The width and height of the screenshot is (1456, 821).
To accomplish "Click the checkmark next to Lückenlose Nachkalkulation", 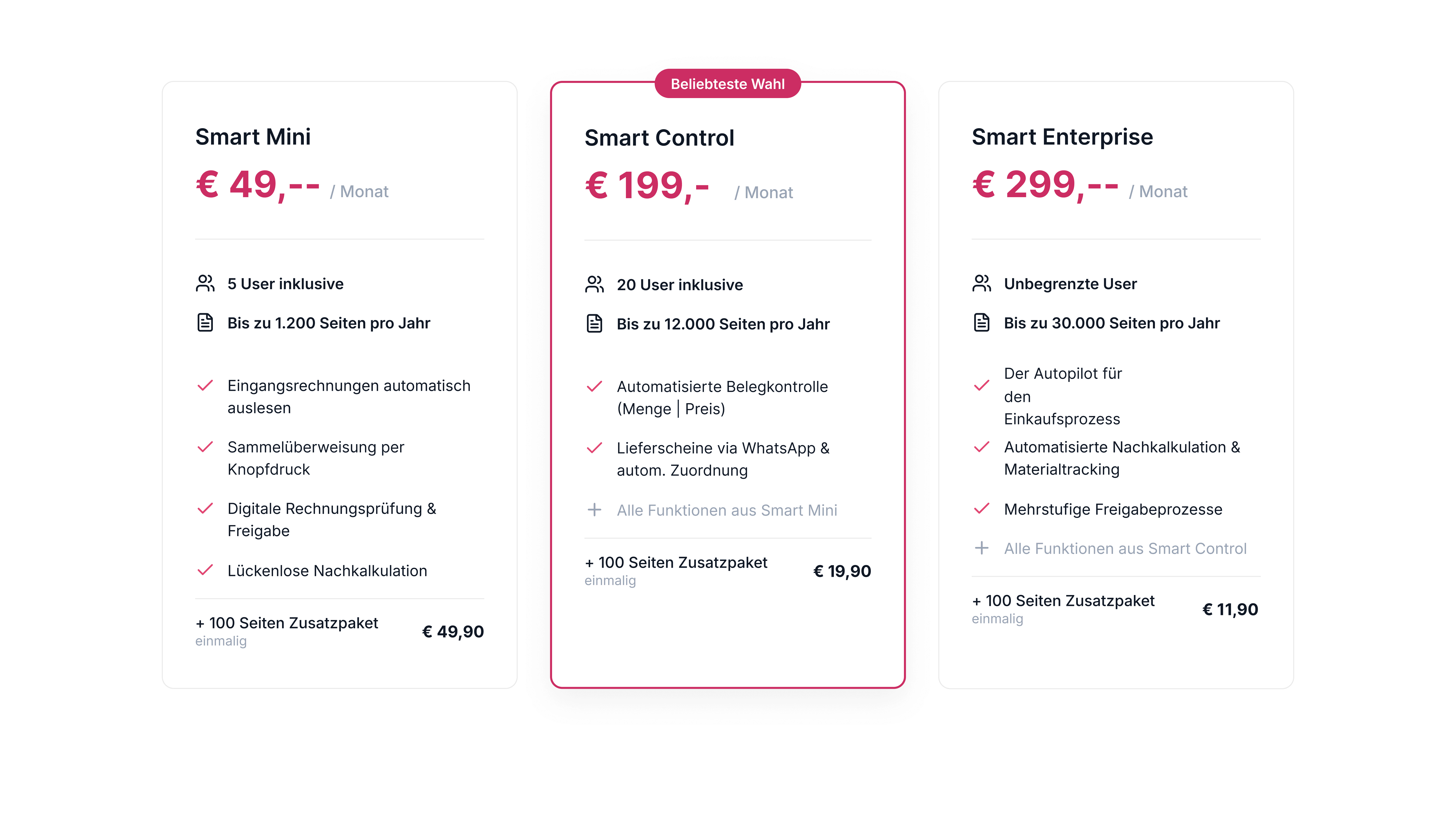I will click(205, 570).
